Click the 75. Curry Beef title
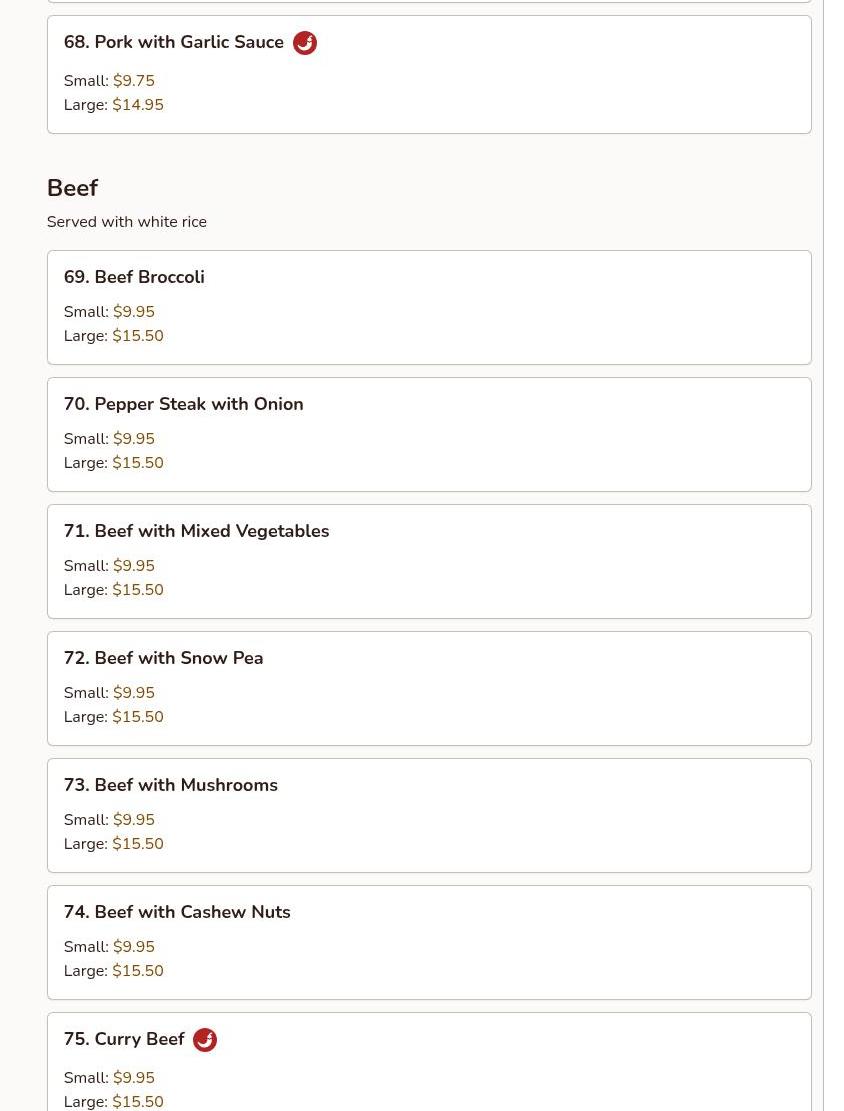This screenshot has width=844, height=1111. point(124,1039)
